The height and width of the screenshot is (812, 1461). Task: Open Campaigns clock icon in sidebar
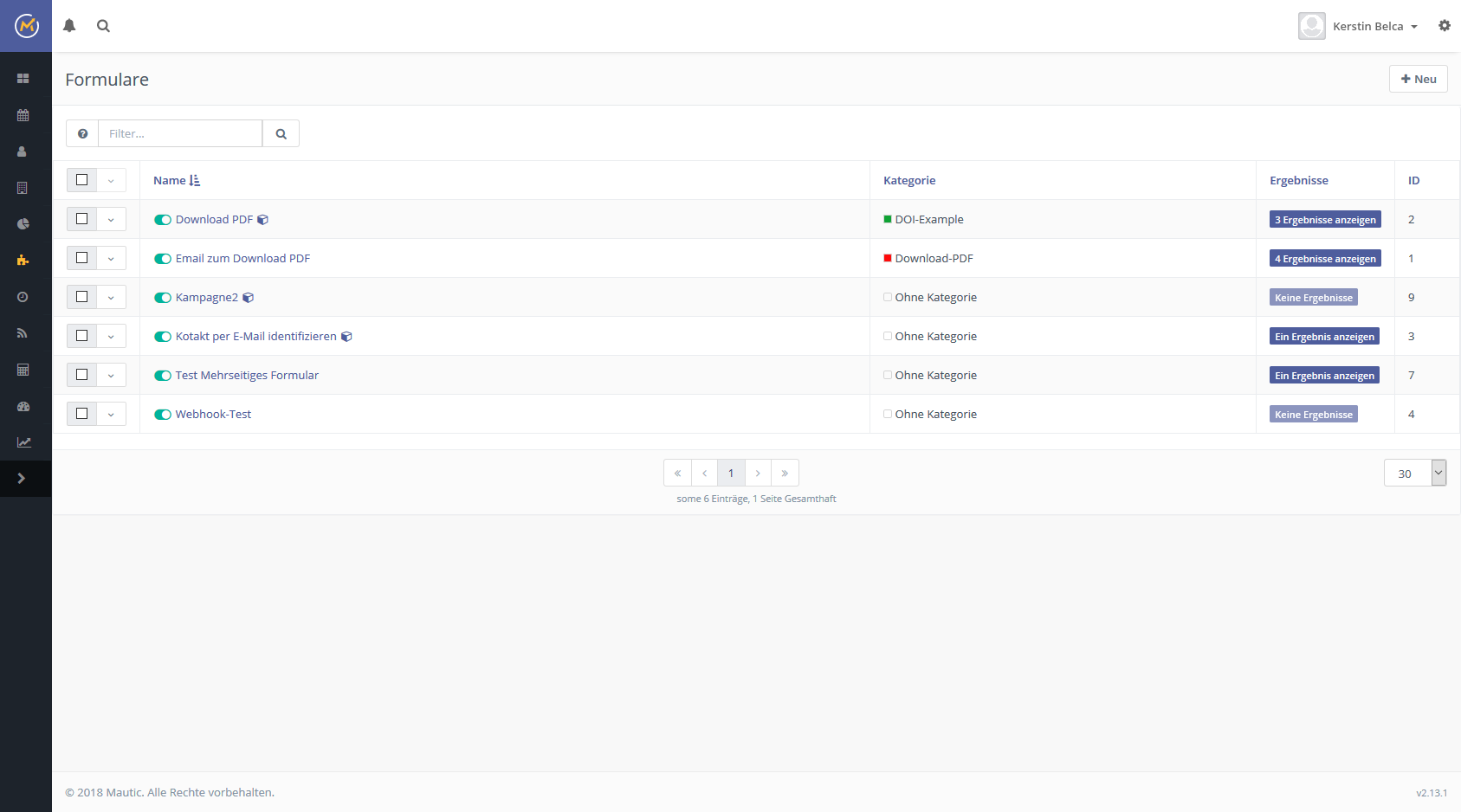pyautogui.click(x=23, y=297)
